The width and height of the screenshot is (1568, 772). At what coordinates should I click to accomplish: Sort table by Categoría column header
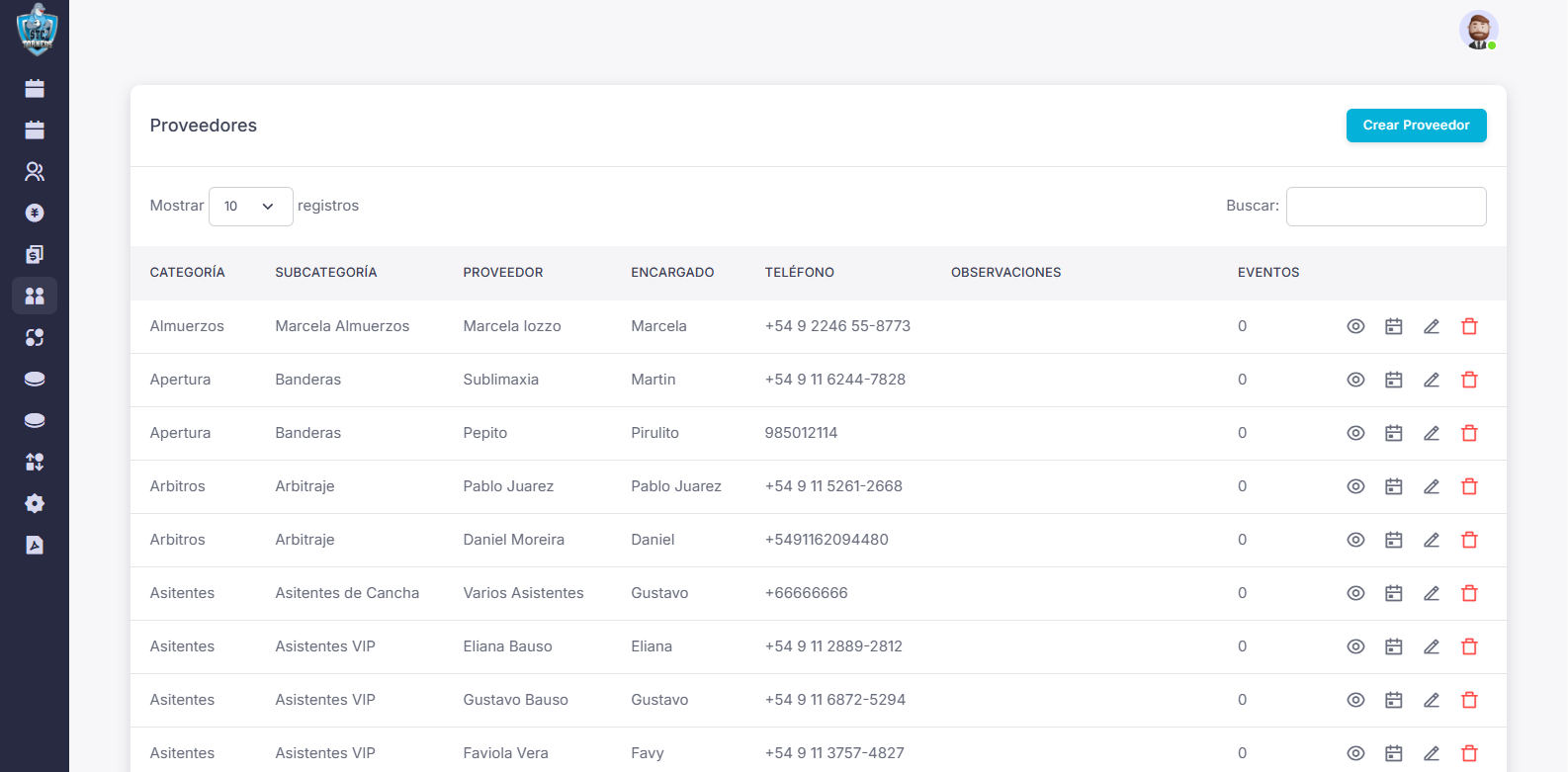(x=187, y=273)
